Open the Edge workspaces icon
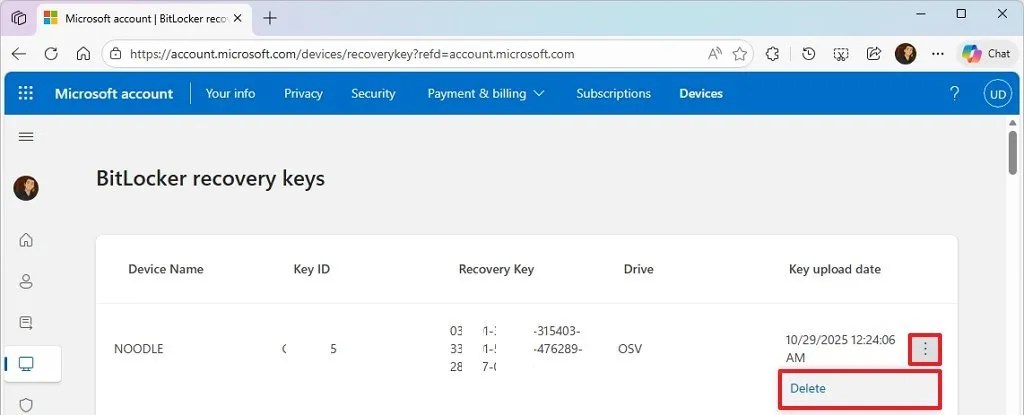 click(x=19, y=18)
